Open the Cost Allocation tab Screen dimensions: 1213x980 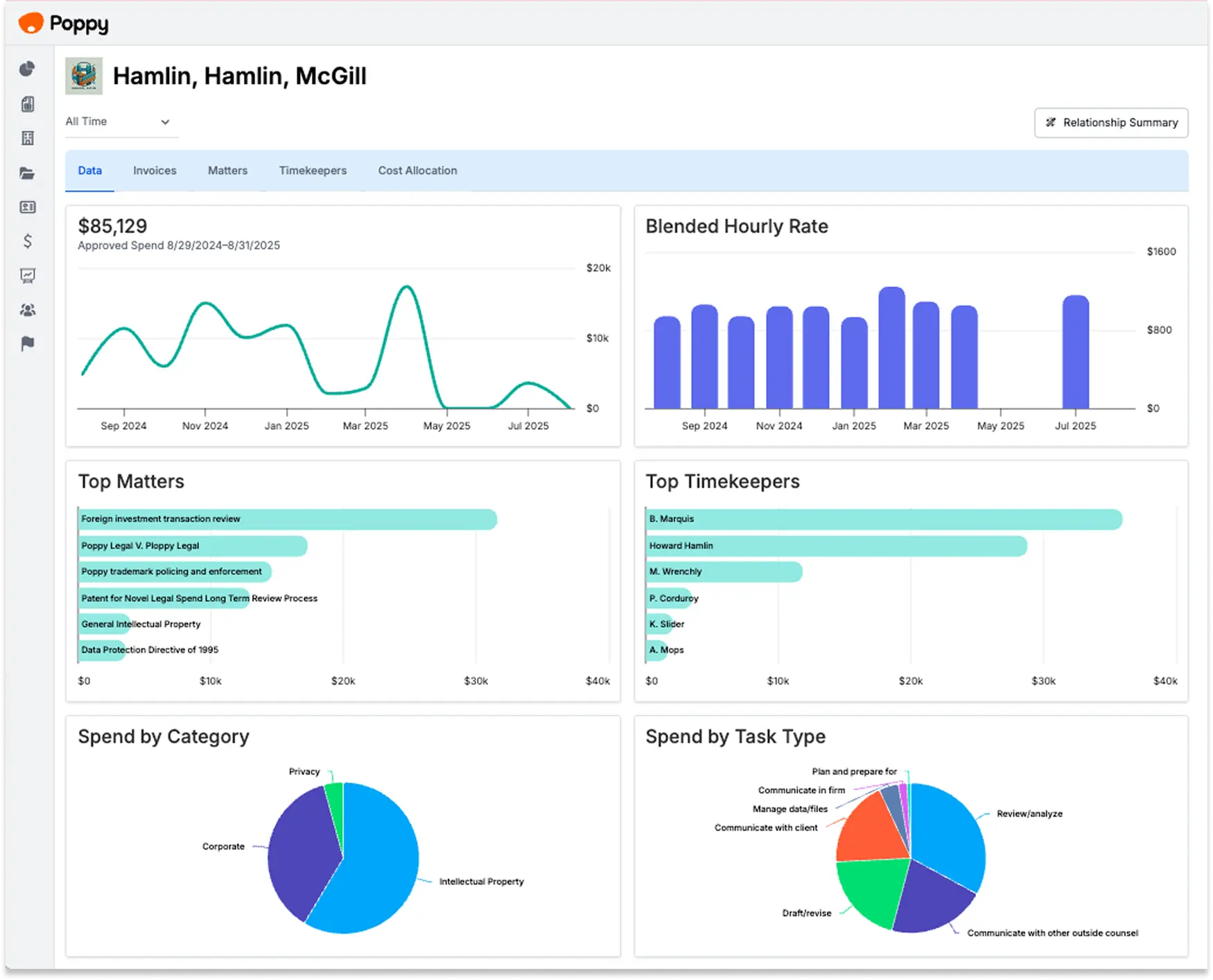tap(417, 170)
